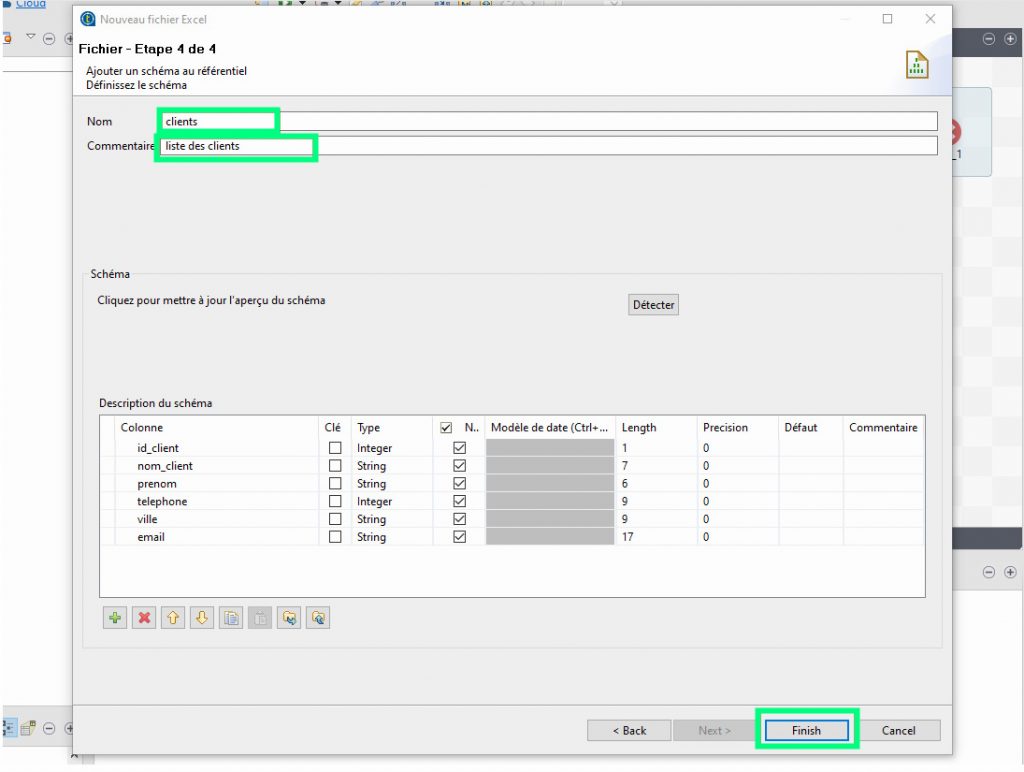1024x772 pixels.
Task: Change the Type of the telephone column
Action: 390,502
